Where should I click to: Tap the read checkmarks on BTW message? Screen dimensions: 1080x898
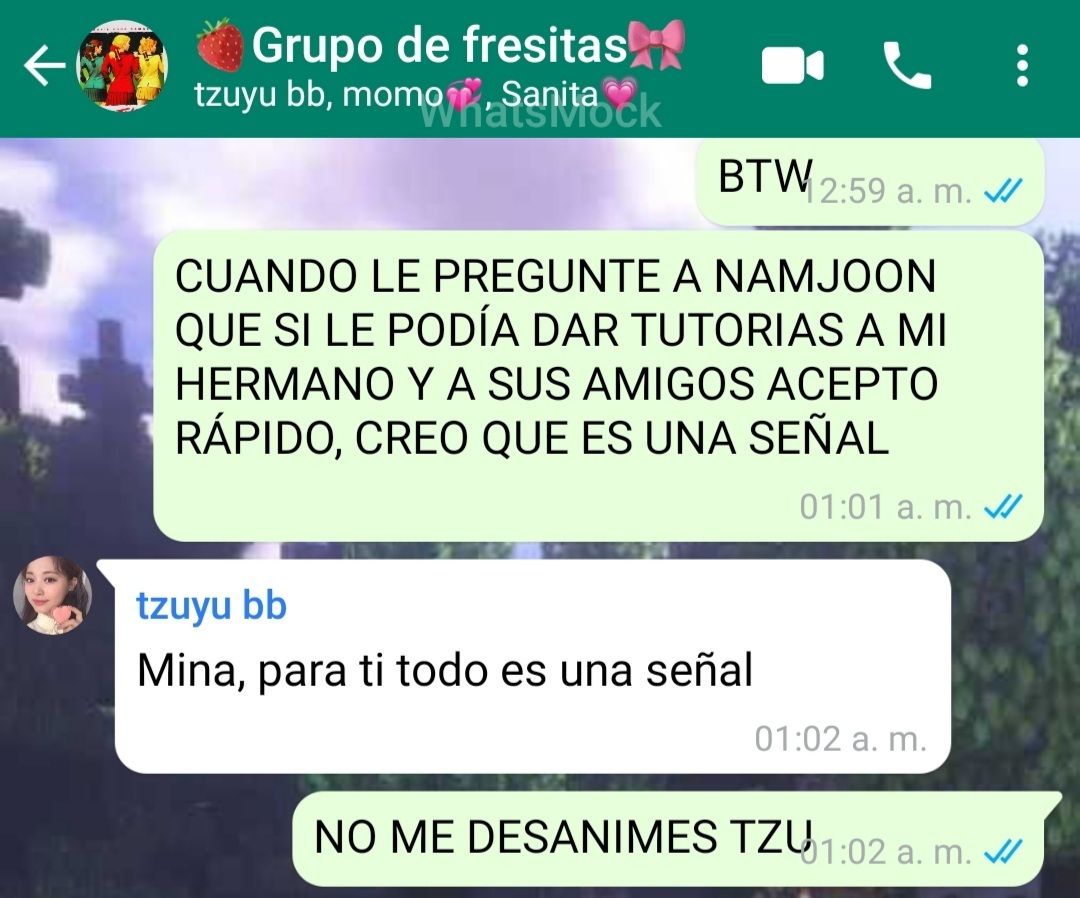tap(1004, 191)
